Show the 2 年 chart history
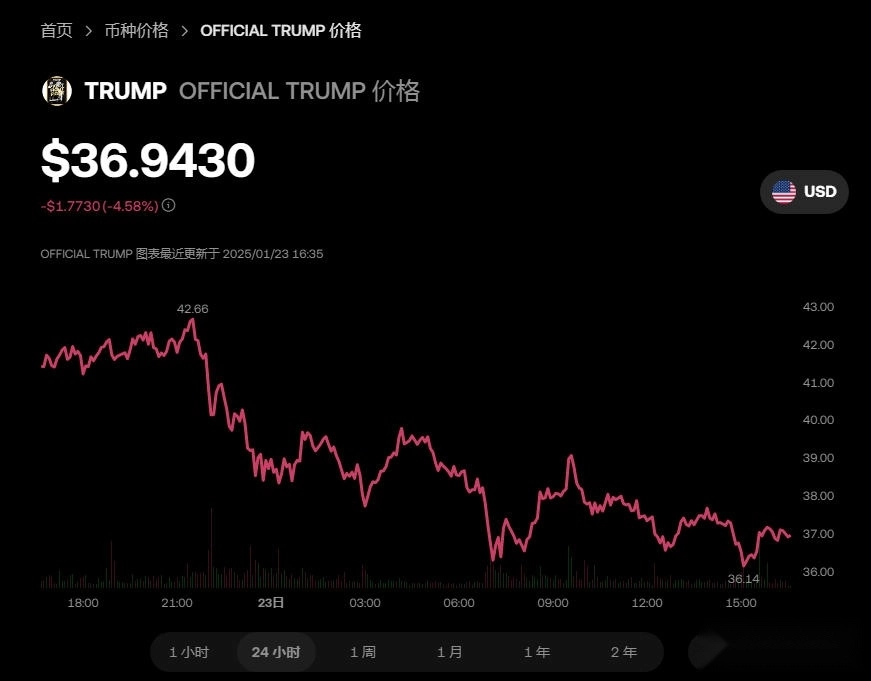The width and height of the screenshot is (871, 681). tap(624, 652)
